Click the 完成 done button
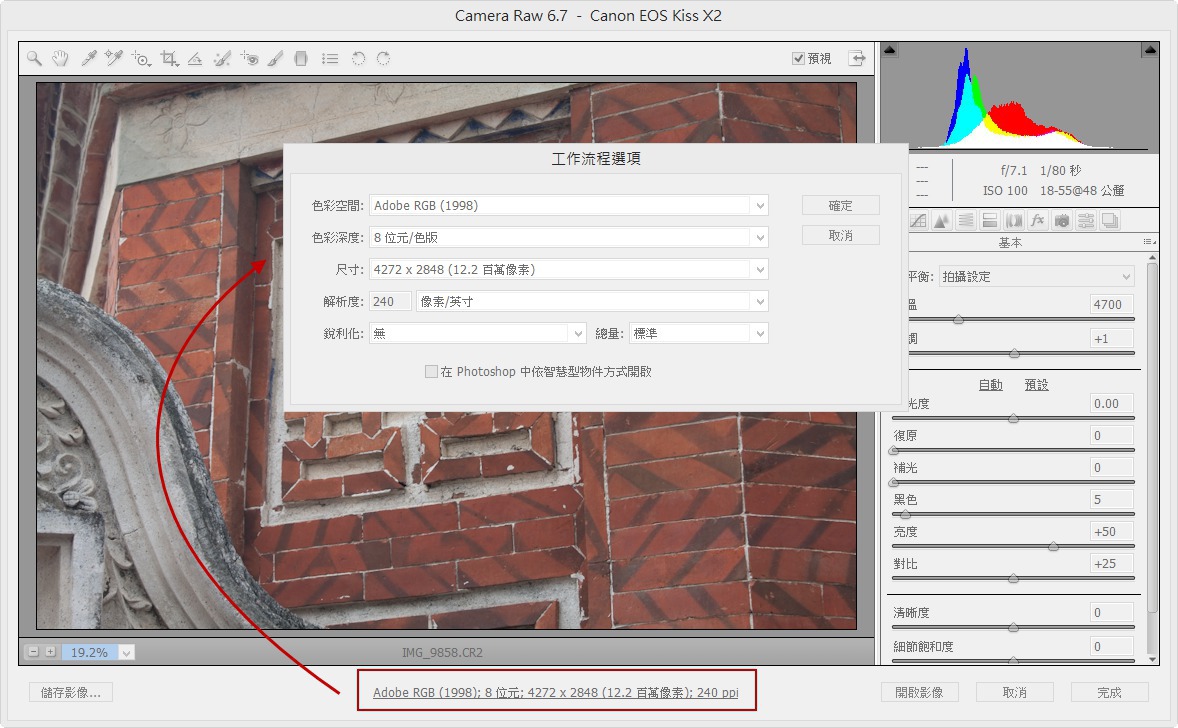Screen dimensions: 1178x728 (1110, 692)
